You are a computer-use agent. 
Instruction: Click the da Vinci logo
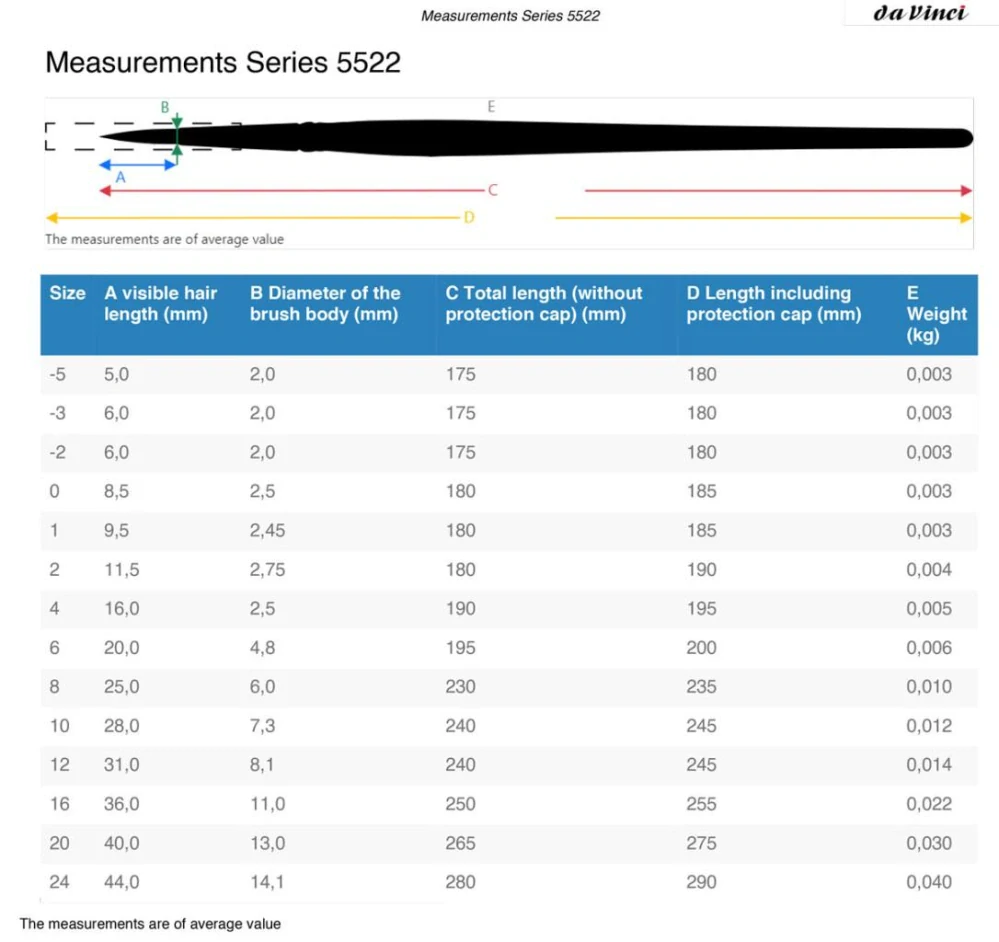click(921, 14)
